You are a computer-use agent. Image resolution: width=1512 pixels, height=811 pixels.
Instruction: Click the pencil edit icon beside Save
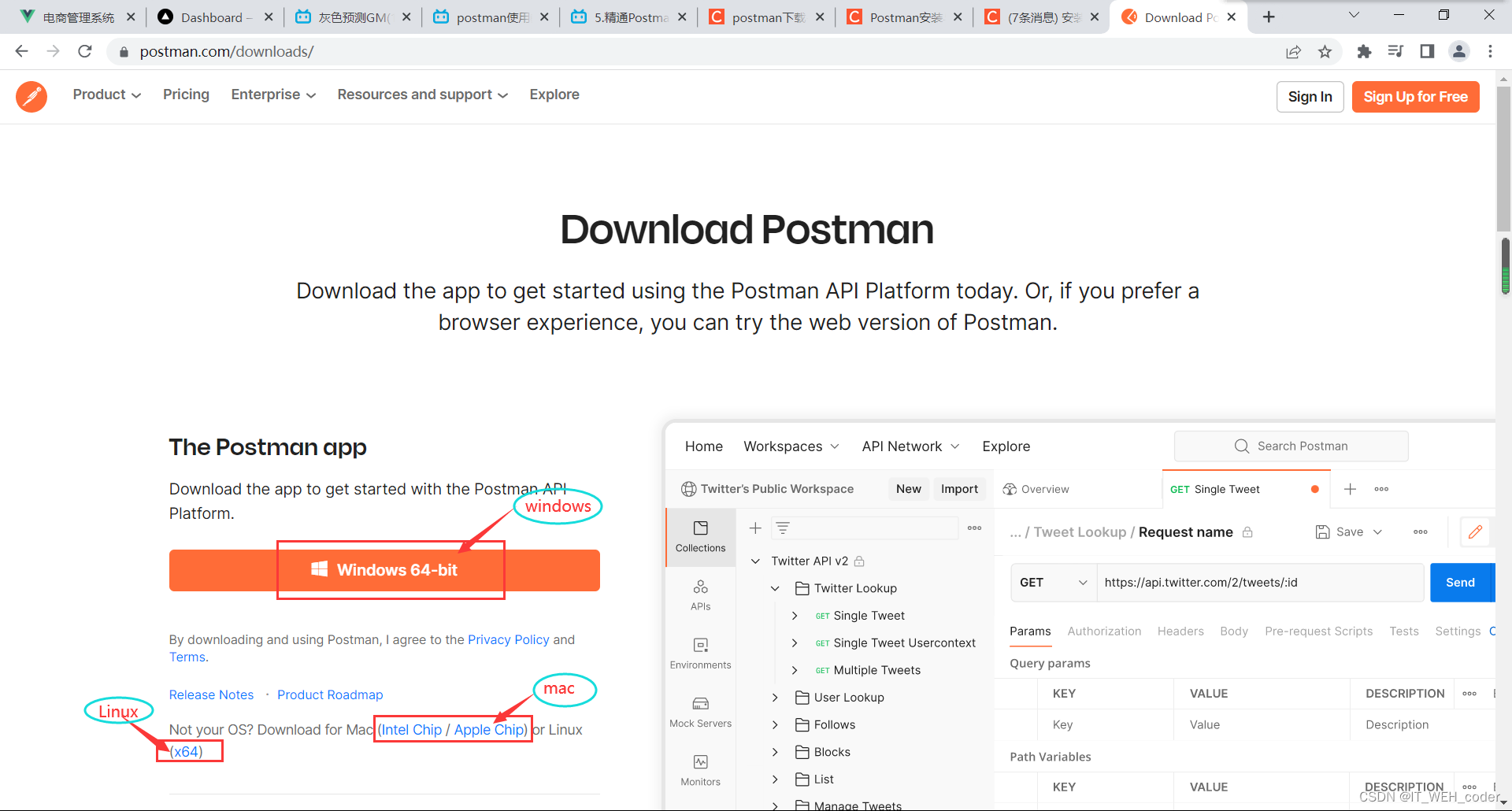tap(1475, 532)
